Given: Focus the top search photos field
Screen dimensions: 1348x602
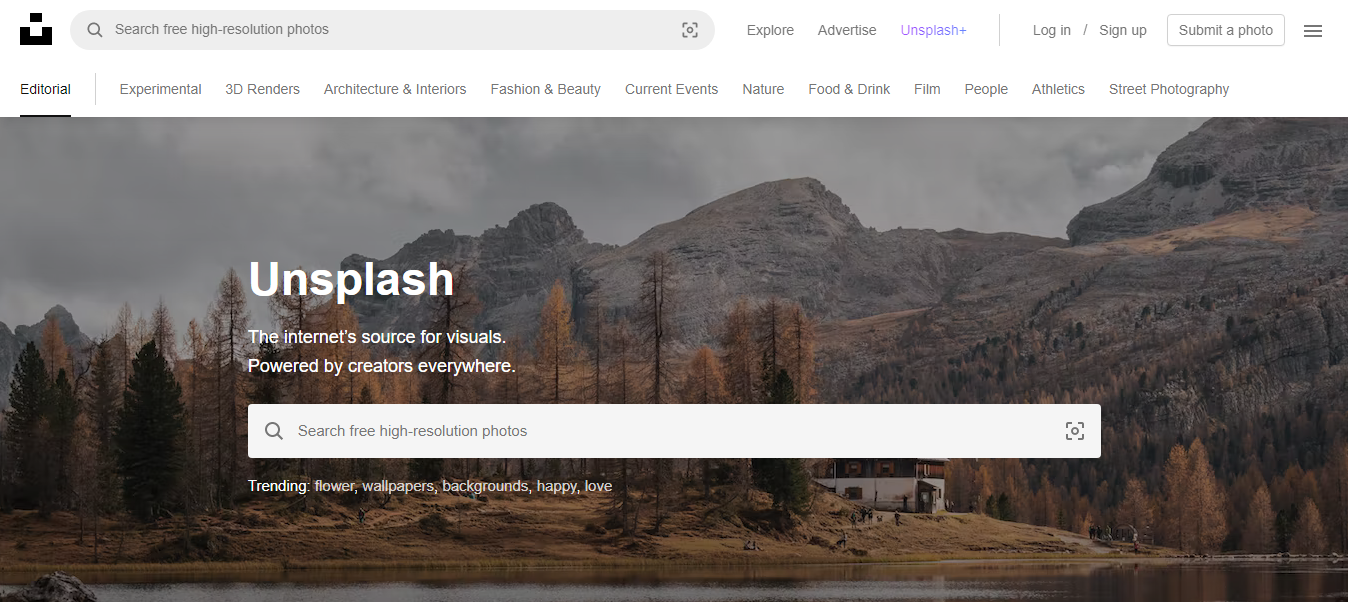Looking at the screenshot, I should click(392, 30).
